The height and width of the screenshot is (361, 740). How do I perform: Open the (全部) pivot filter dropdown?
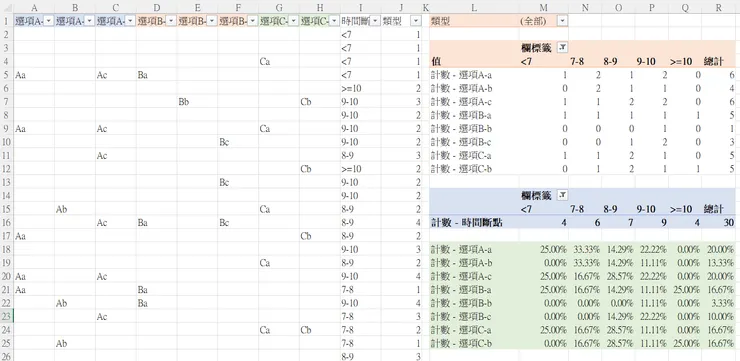tap(562, 21)
